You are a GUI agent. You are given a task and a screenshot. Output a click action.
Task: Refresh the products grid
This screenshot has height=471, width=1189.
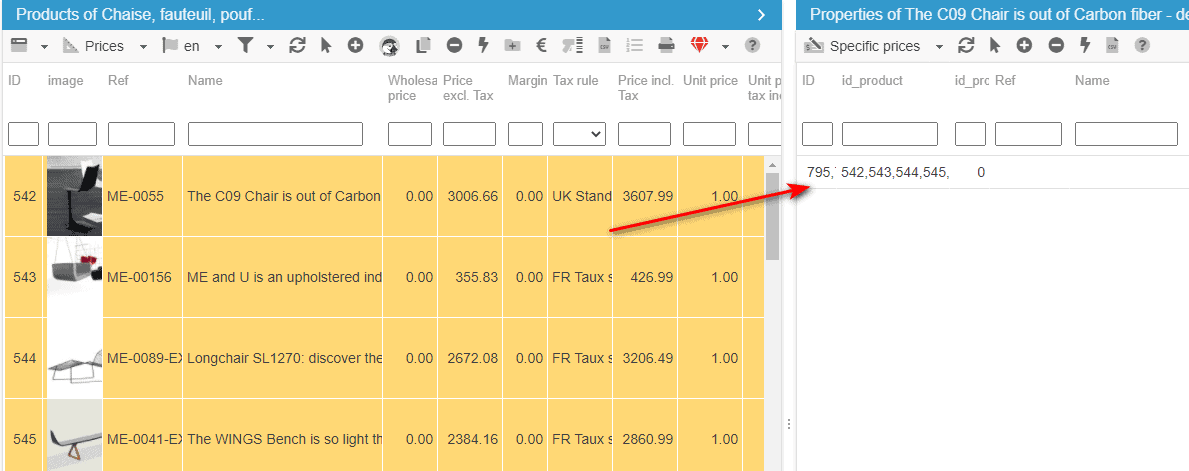[297, 46]
